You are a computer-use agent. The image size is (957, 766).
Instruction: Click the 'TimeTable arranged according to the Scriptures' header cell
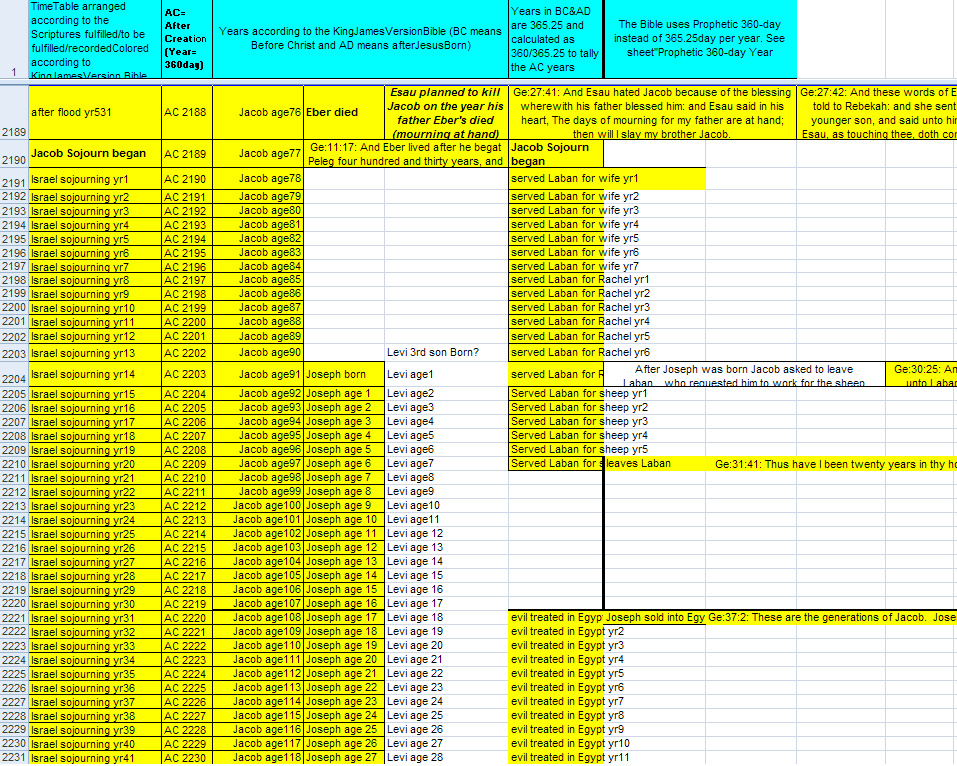pos(95,39)
